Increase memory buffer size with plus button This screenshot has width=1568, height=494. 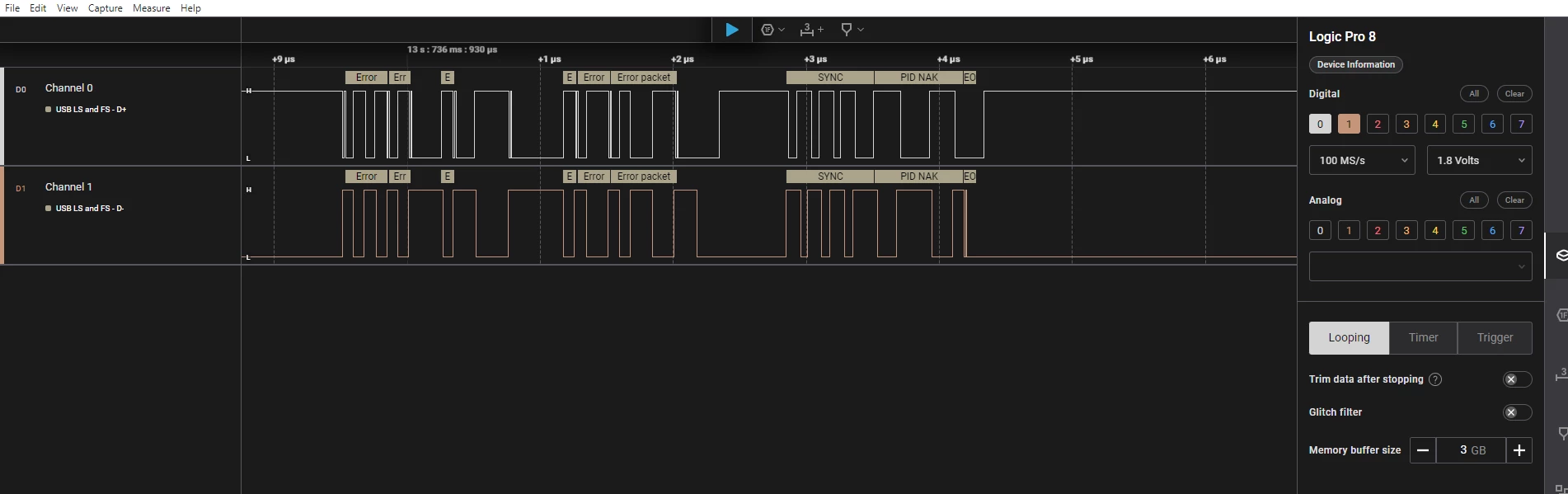[1519, 450]
